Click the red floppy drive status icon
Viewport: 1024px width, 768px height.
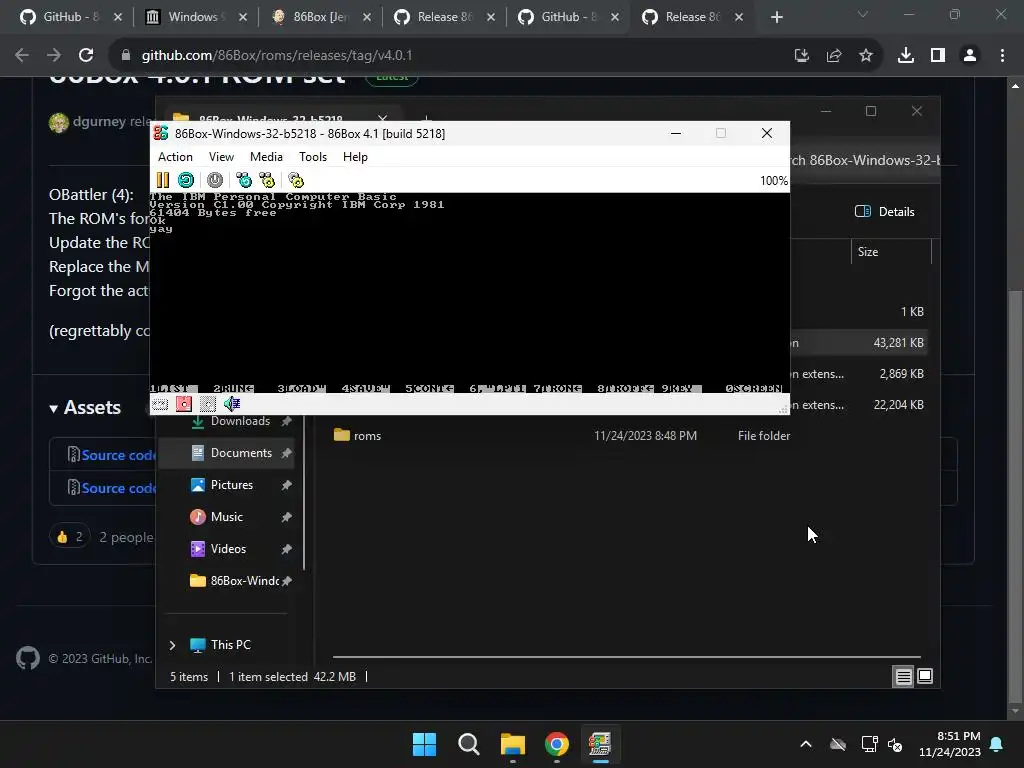click(x=184, y=404)
